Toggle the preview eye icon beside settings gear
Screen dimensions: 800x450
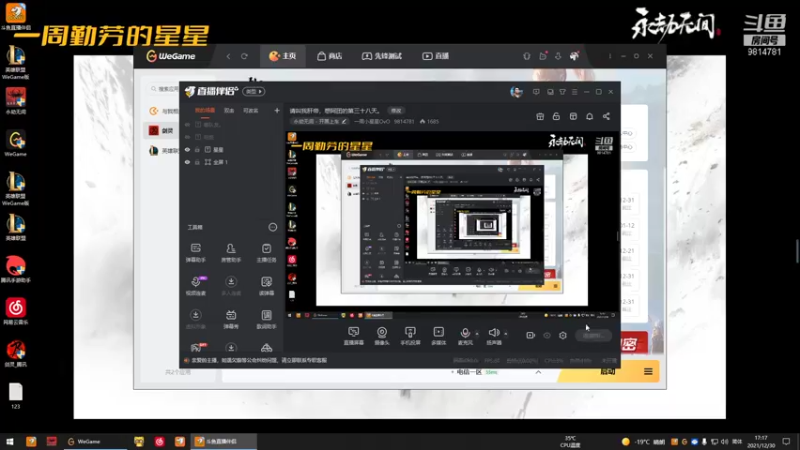547,335
